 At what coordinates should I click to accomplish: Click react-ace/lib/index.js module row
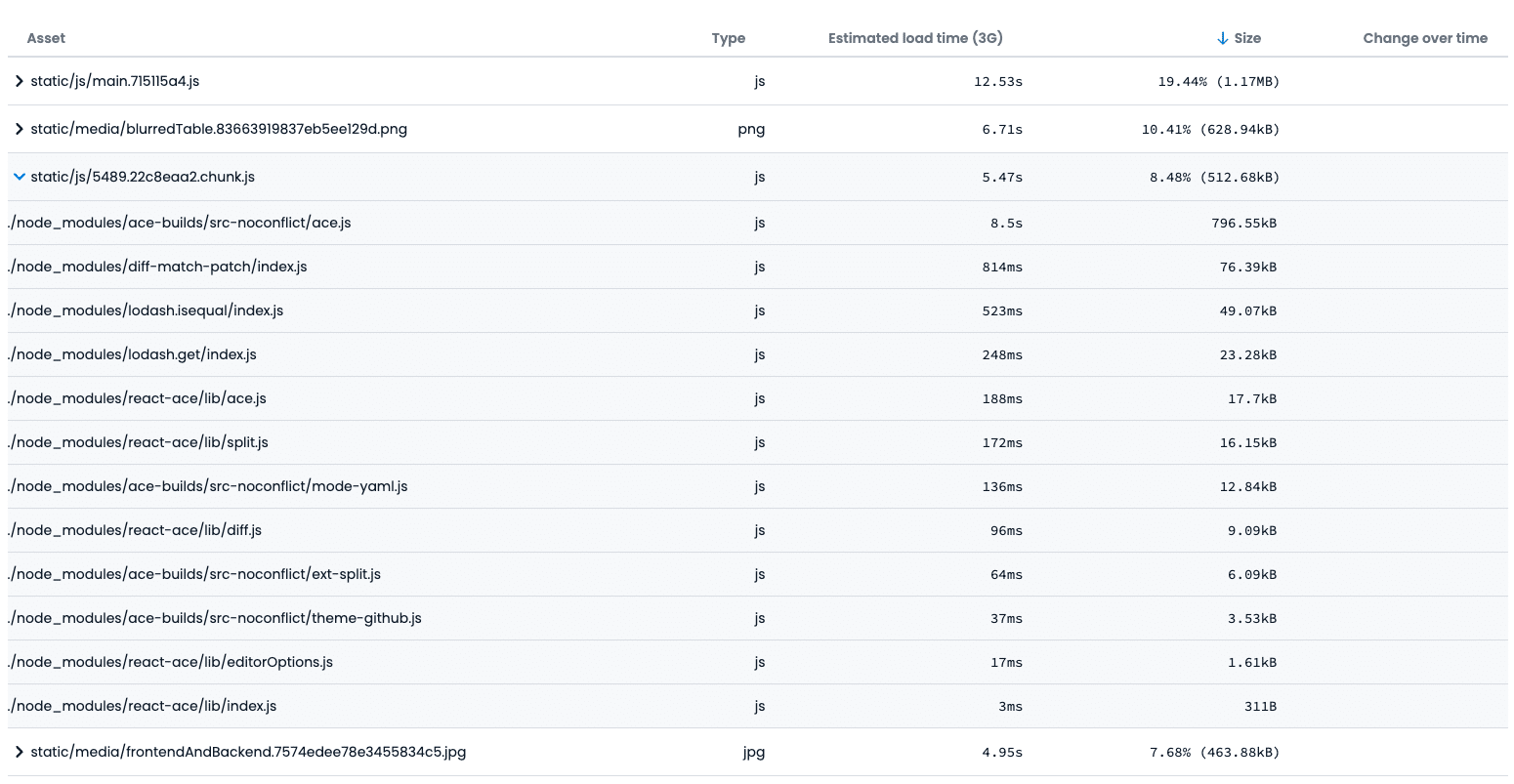coord(758,706)
